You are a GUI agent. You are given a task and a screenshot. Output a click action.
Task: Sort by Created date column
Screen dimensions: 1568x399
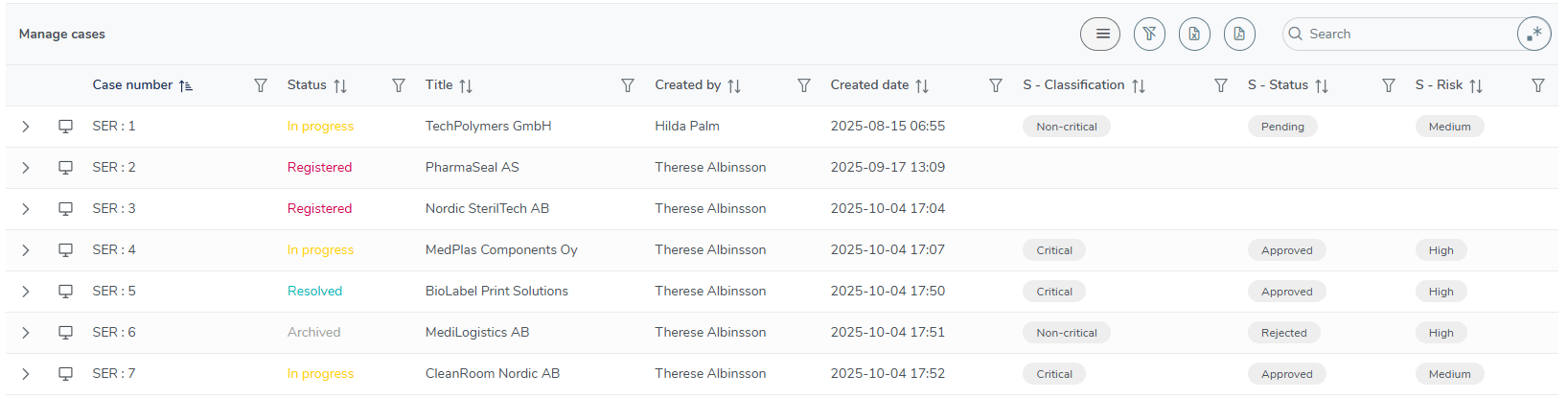click(x=922, y=85)
